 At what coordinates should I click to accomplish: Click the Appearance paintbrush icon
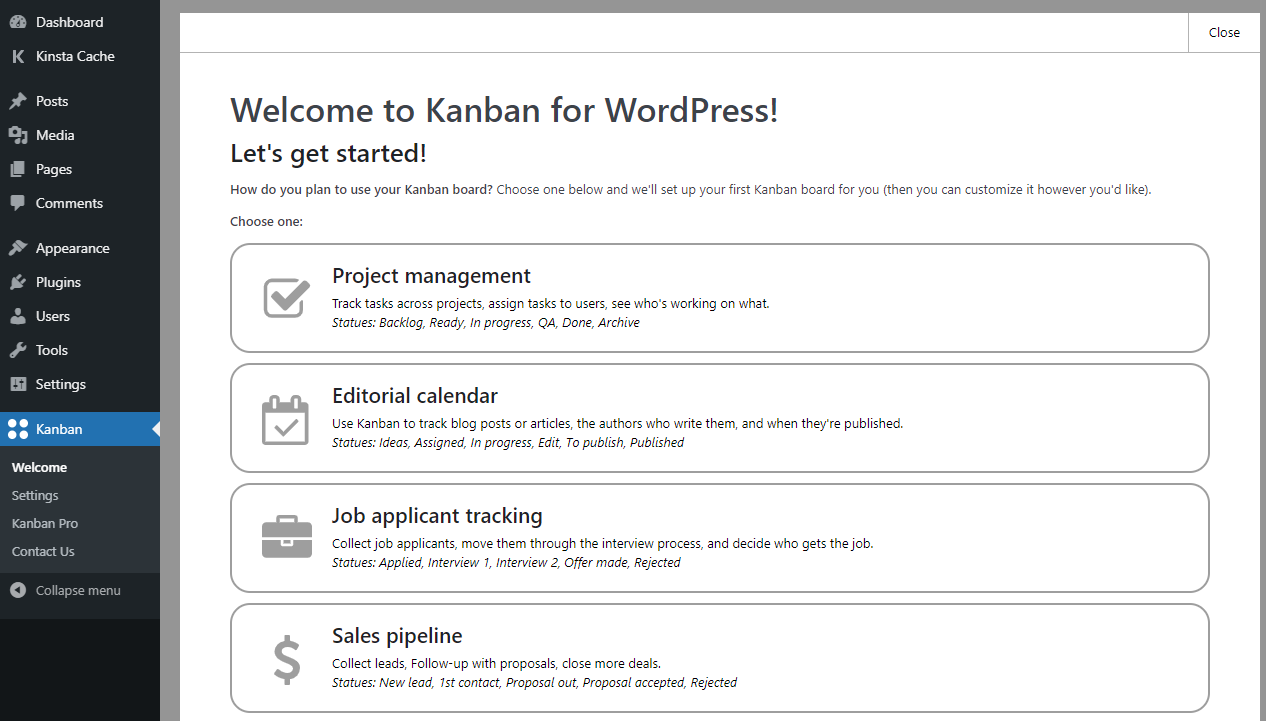(18, 248)
